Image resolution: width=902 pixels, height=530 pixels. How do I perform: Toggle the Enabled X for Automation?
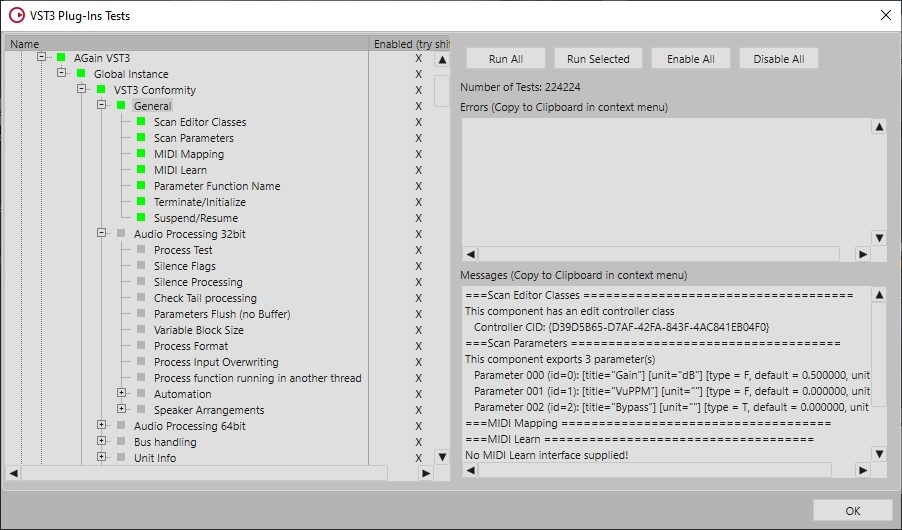coord(418,394)
